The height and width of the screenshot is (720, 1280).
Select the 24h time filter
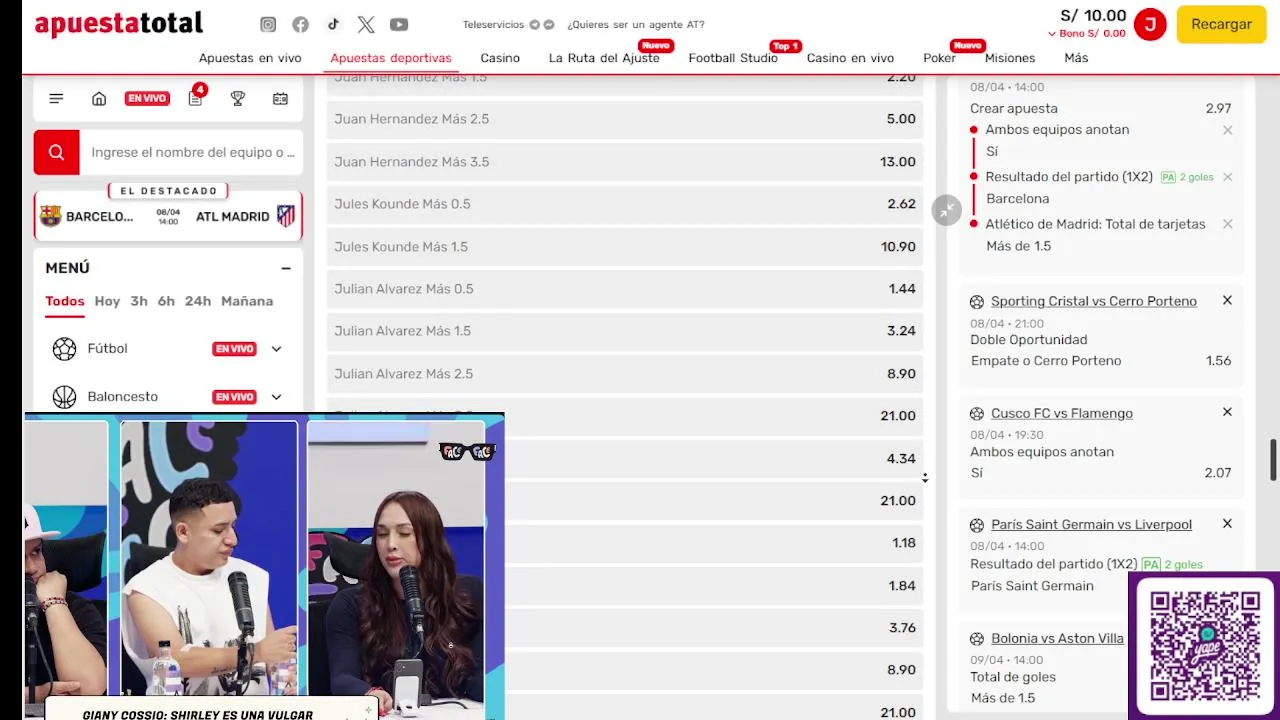(x=198, y=301)
